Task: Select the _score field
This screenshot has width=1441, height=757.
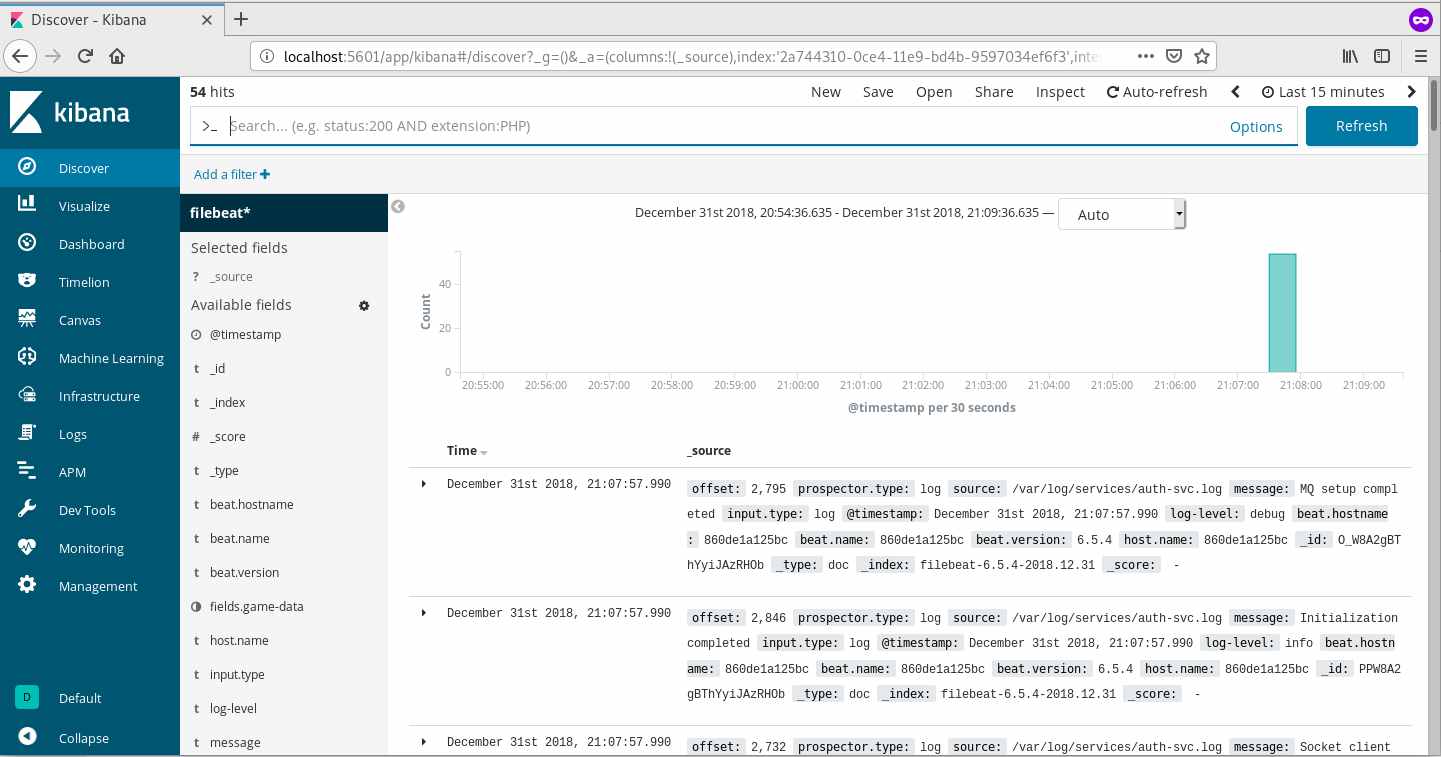Action: pos(227,437)
